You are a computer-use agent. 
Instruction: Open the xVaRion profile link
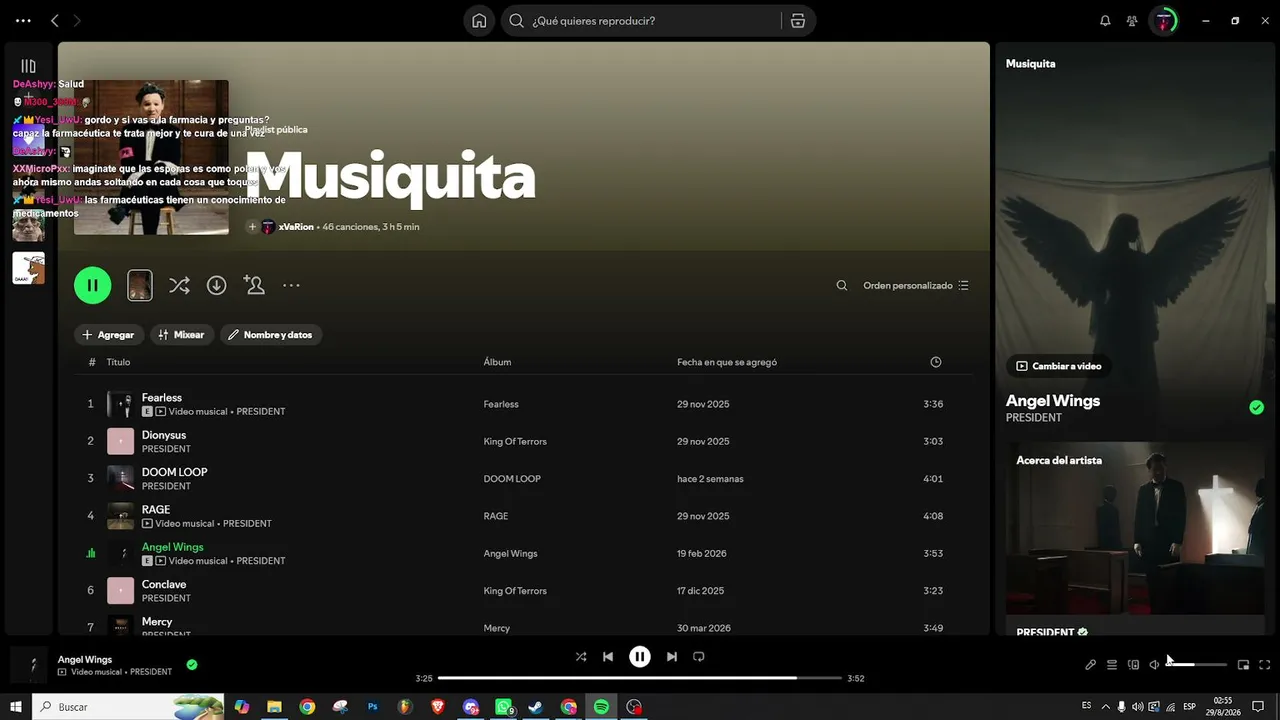(296, 227)
